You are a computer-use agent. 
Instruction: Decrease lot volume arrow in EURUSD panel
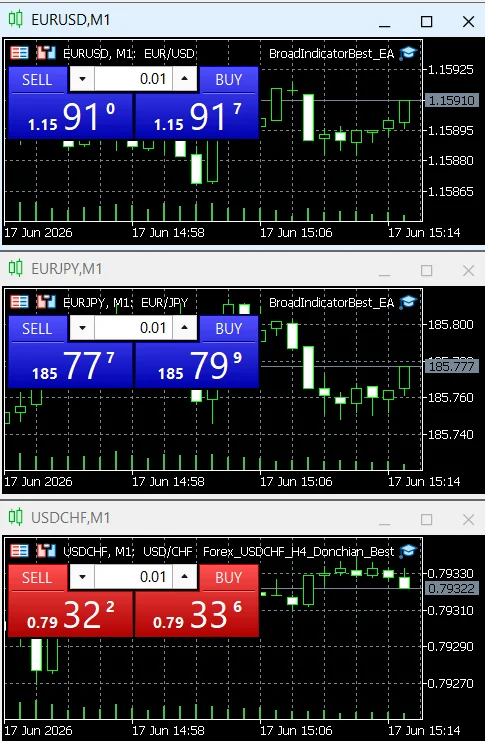point(82,79)
